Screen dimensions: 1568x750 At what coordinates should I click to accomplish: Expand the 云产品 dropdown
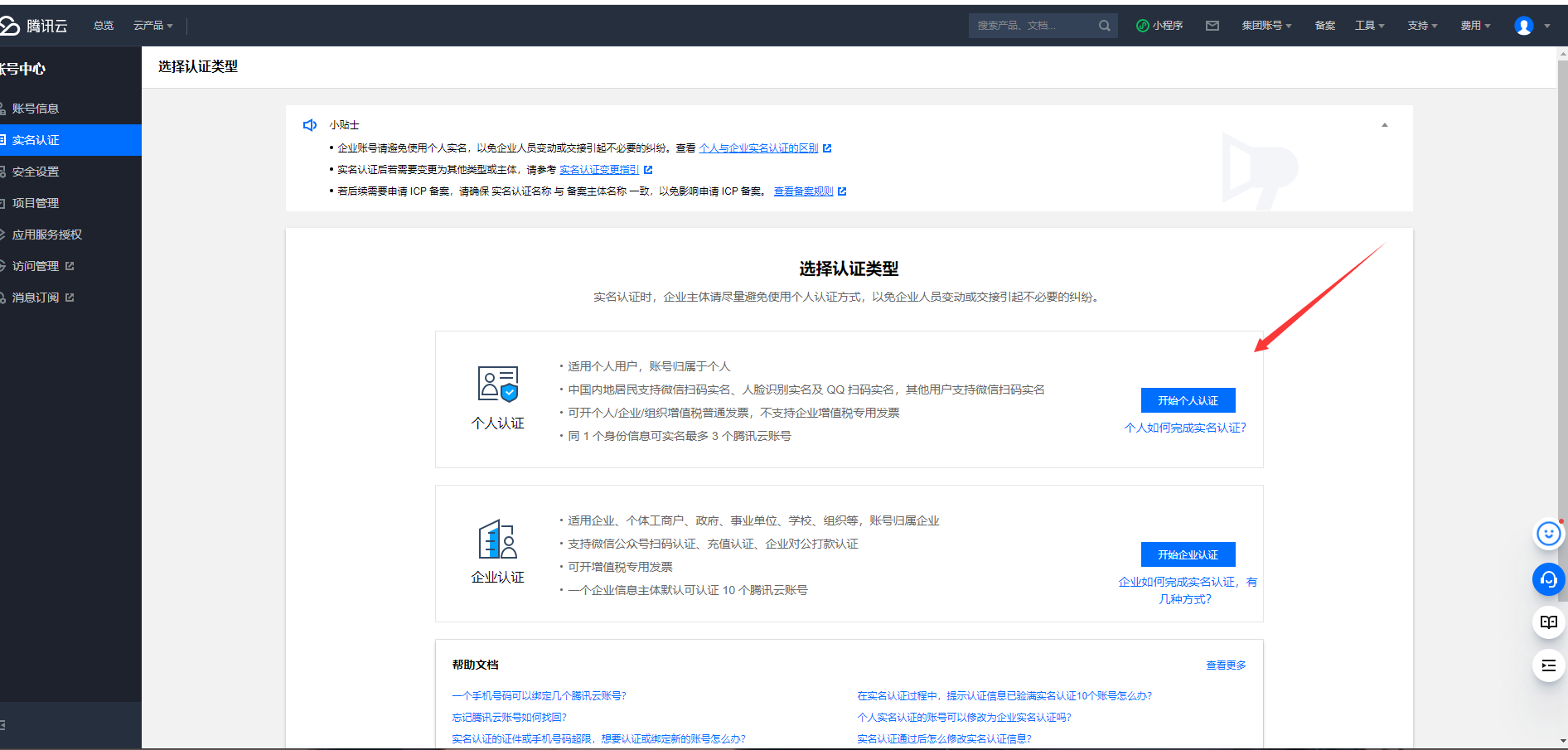pos(153,26)
